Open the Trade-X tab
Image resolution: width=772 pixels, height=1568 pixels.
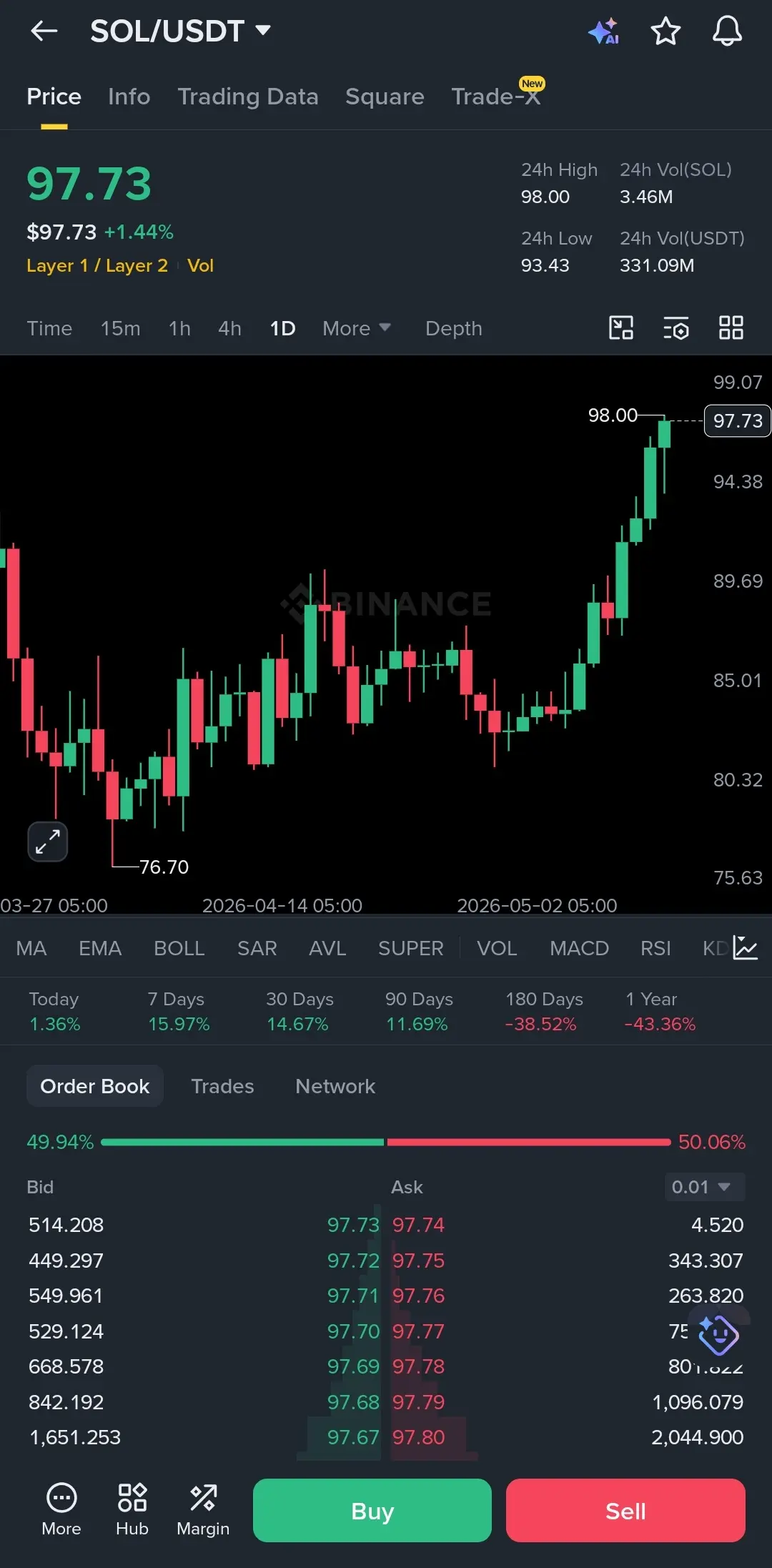(x=496, y=97)
